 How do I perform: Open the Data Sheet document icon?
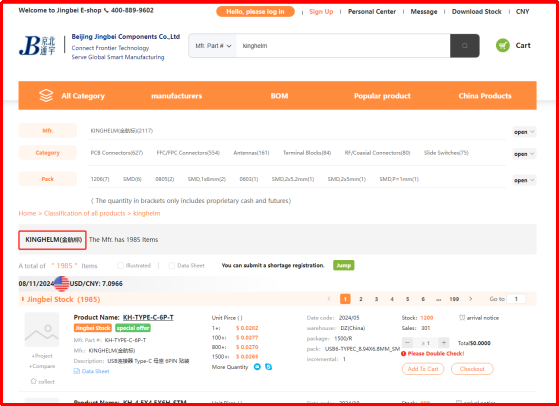pyautogui.click(x=76, y=371)
